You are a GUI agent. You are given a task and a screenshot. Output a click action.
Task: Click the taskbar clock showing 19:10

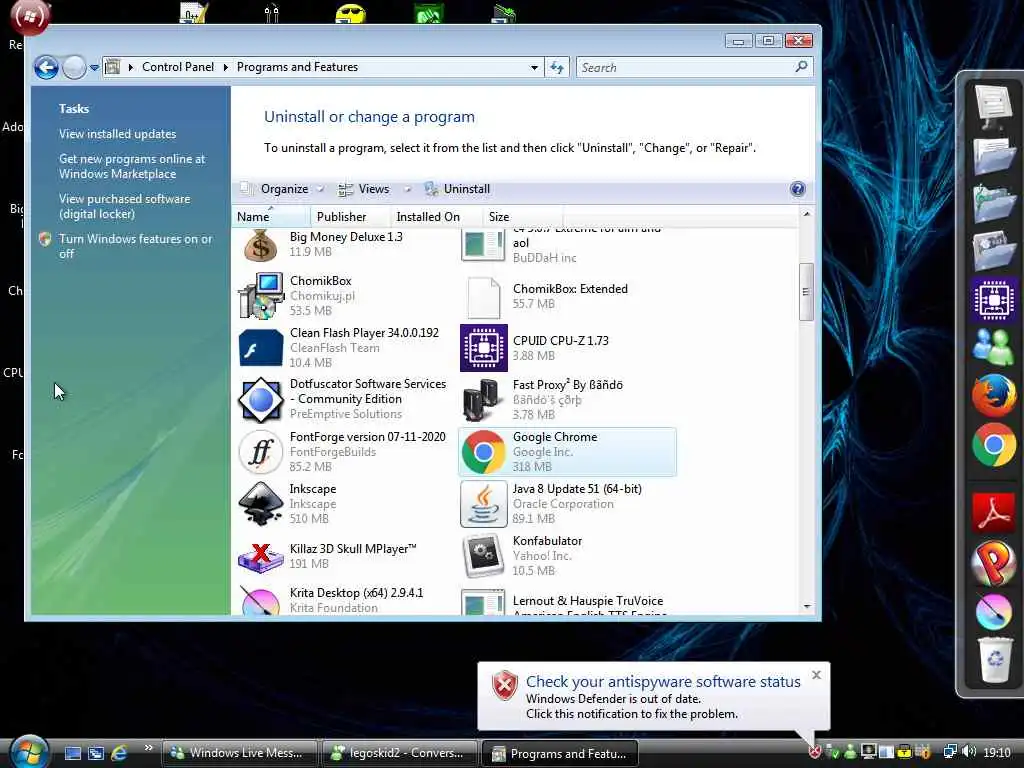(x=997, y=753)
